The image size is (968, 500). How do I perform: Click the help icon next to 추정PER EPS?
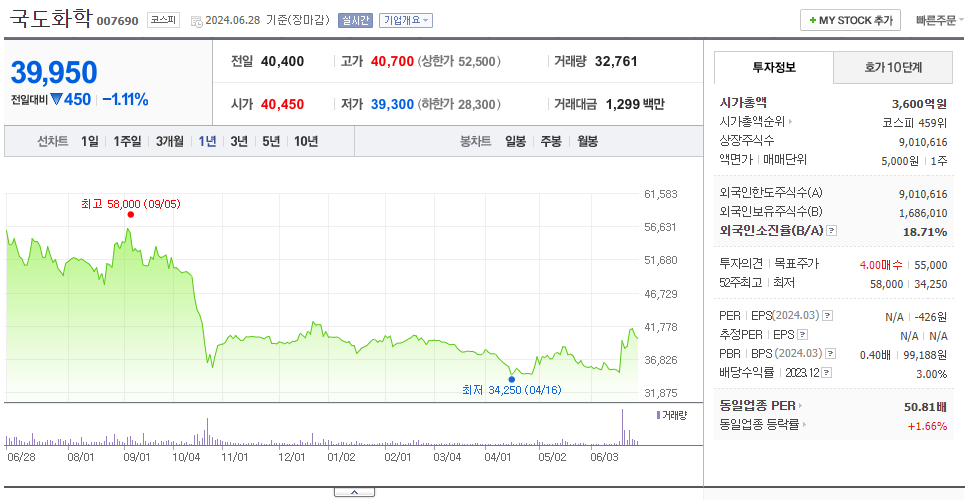(x=802, y=335)
